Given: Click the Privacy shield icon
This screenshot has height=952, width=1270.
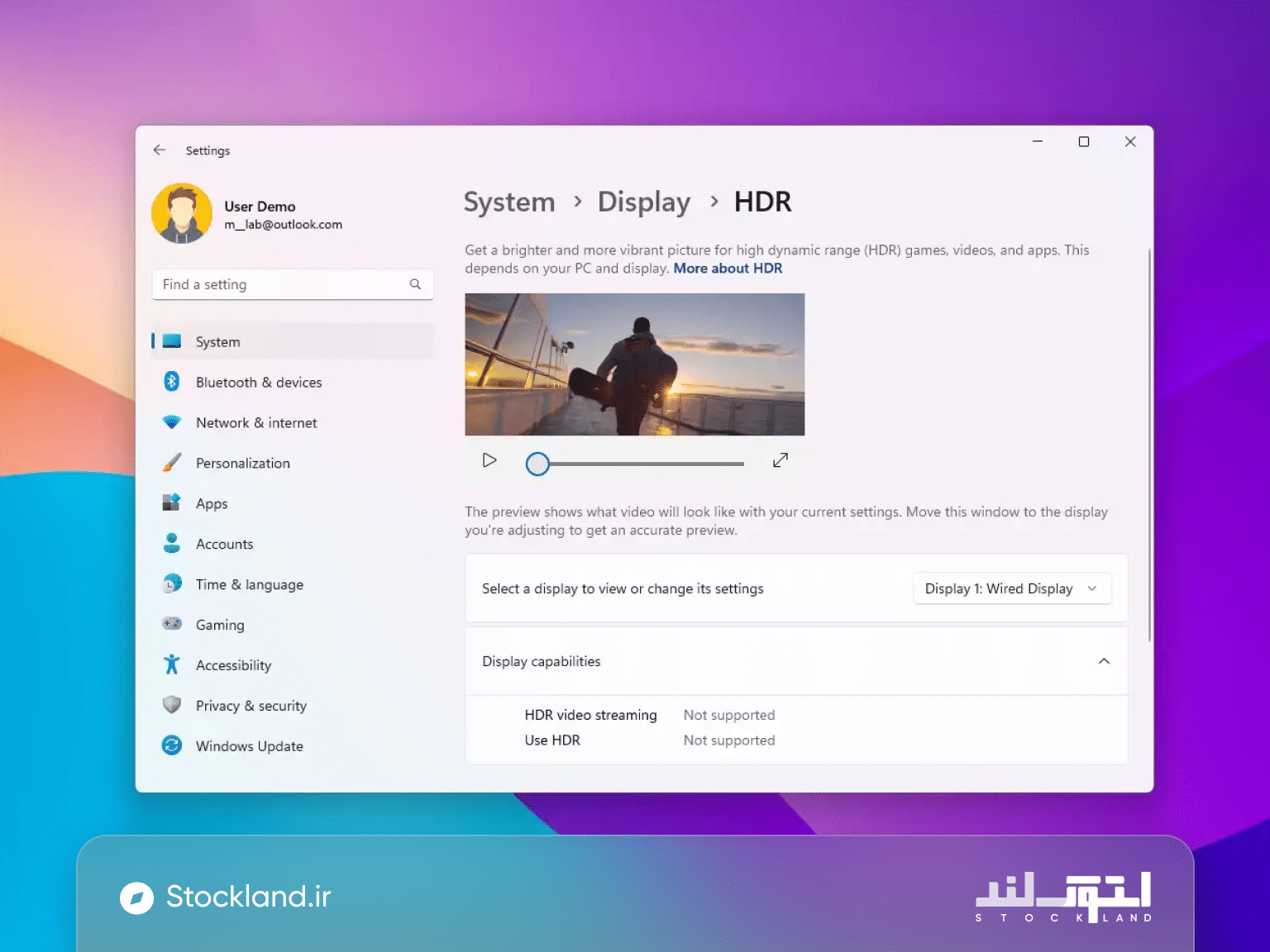Looking at the screenshot, I should 172,705.
